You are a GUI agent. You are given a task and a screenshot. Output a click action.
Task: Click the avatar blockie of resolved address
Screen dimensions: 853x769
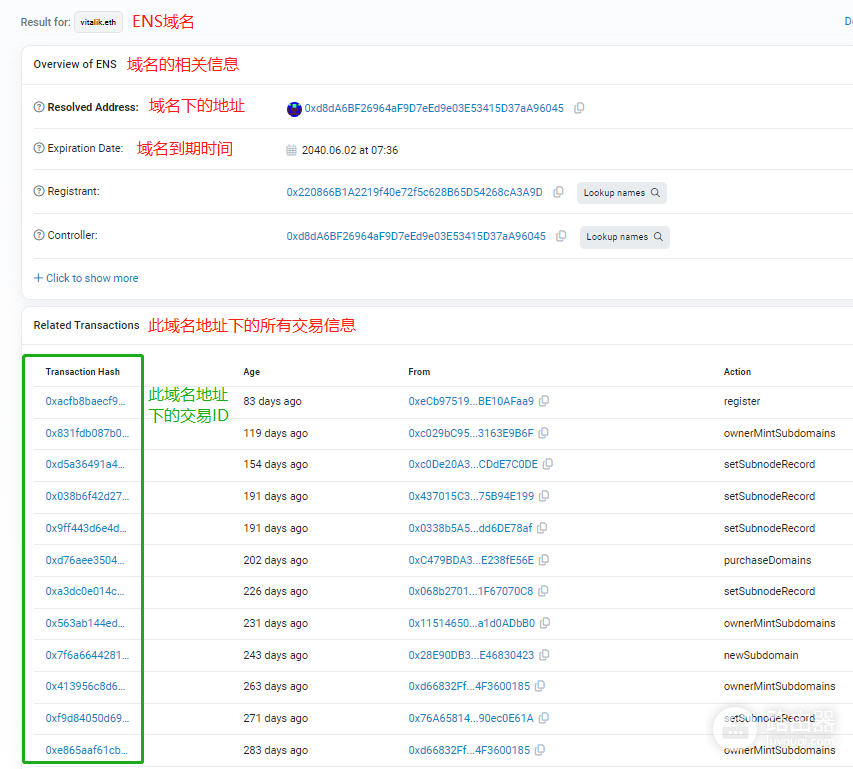(294, 109)
